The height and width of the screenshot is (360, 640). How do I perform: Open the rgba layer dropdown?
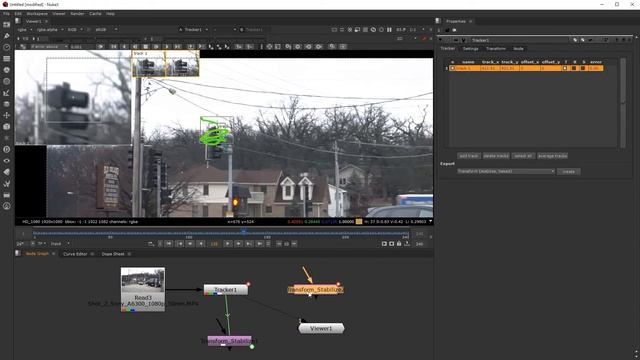point(25,30)
